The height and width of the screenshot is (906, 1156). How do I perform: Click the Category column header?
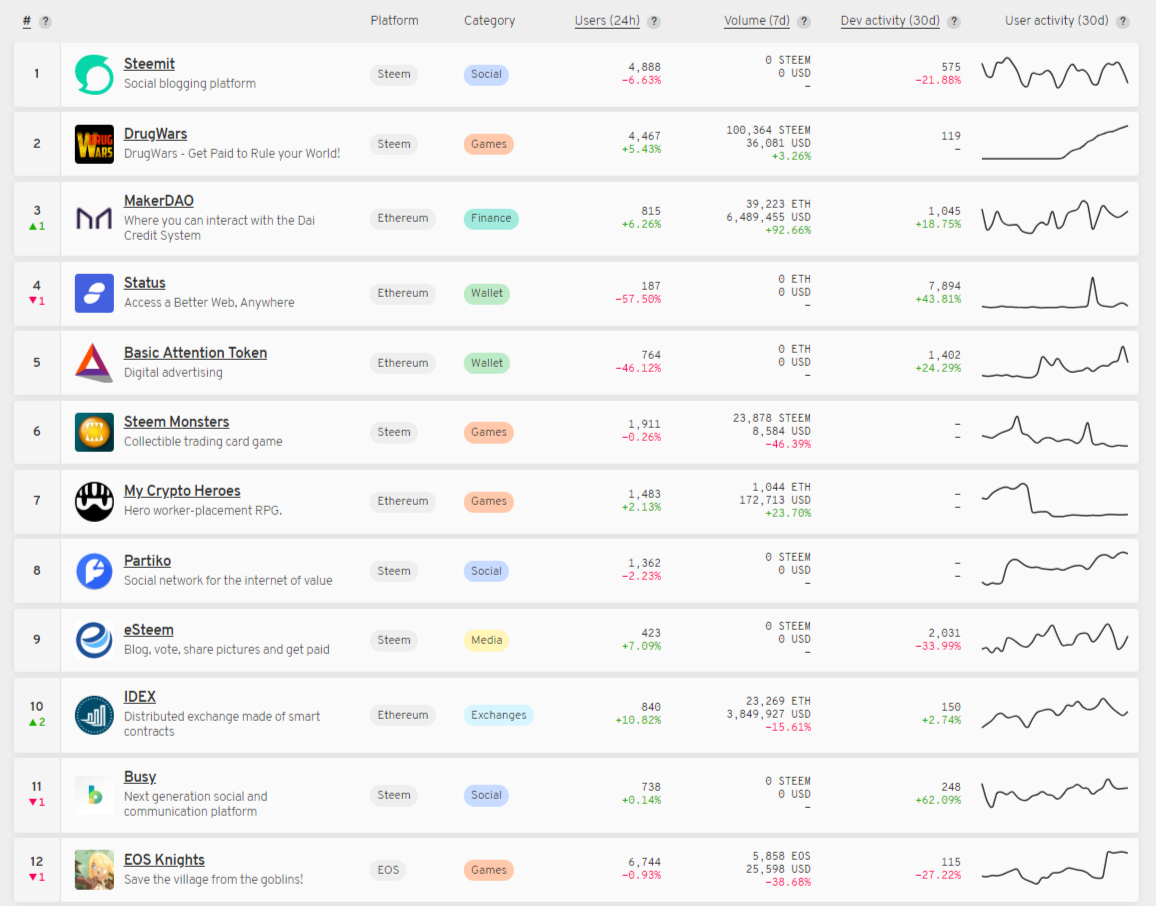[x=490, y=21]
